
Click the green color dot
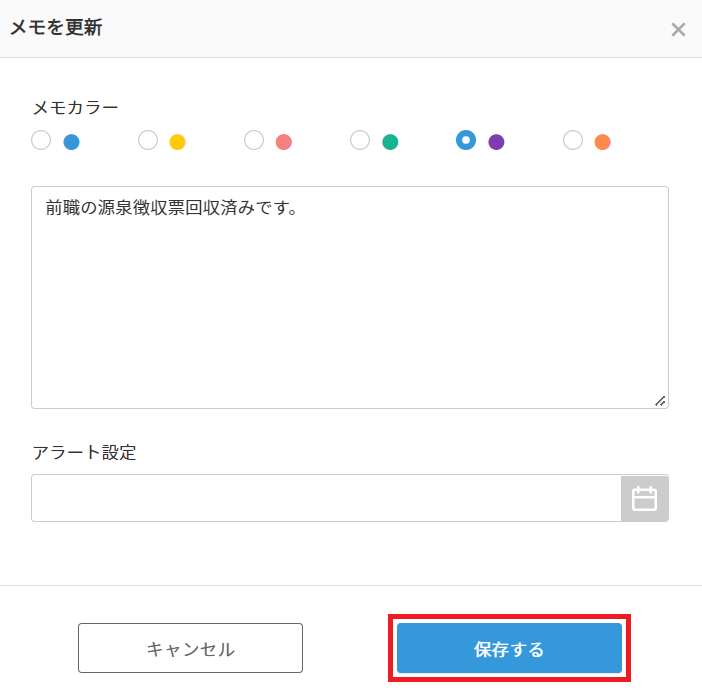tap(390, 142)
